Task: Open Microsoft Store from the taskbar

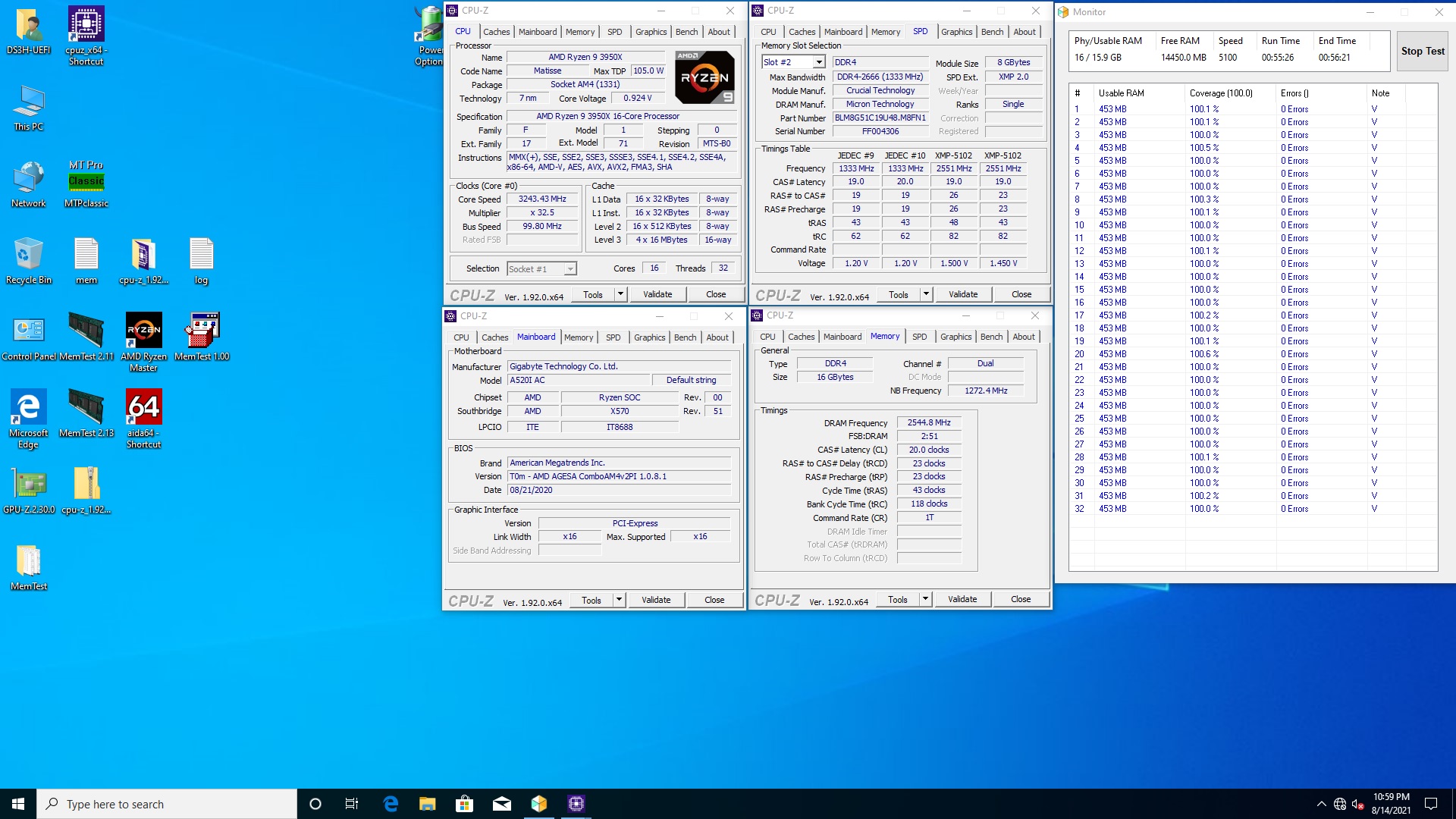Action: point(464,804)
